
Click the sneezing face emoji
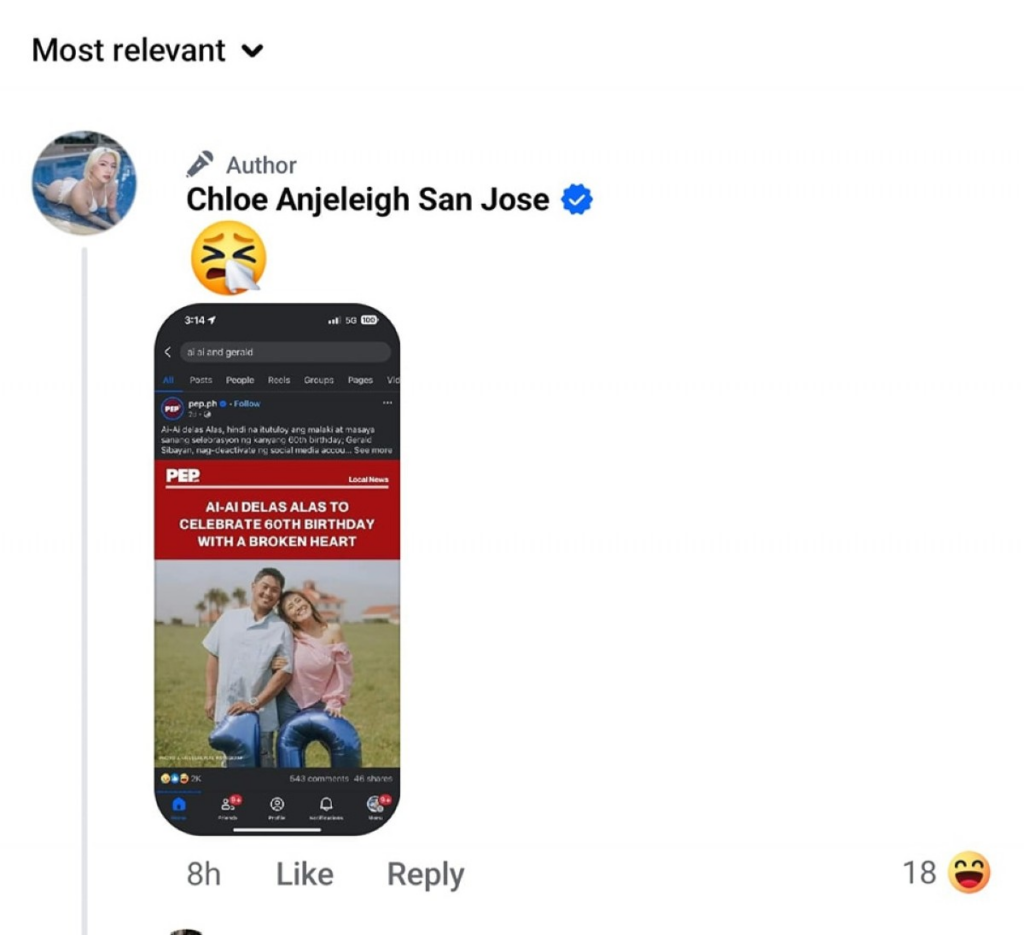pos(228,257)
